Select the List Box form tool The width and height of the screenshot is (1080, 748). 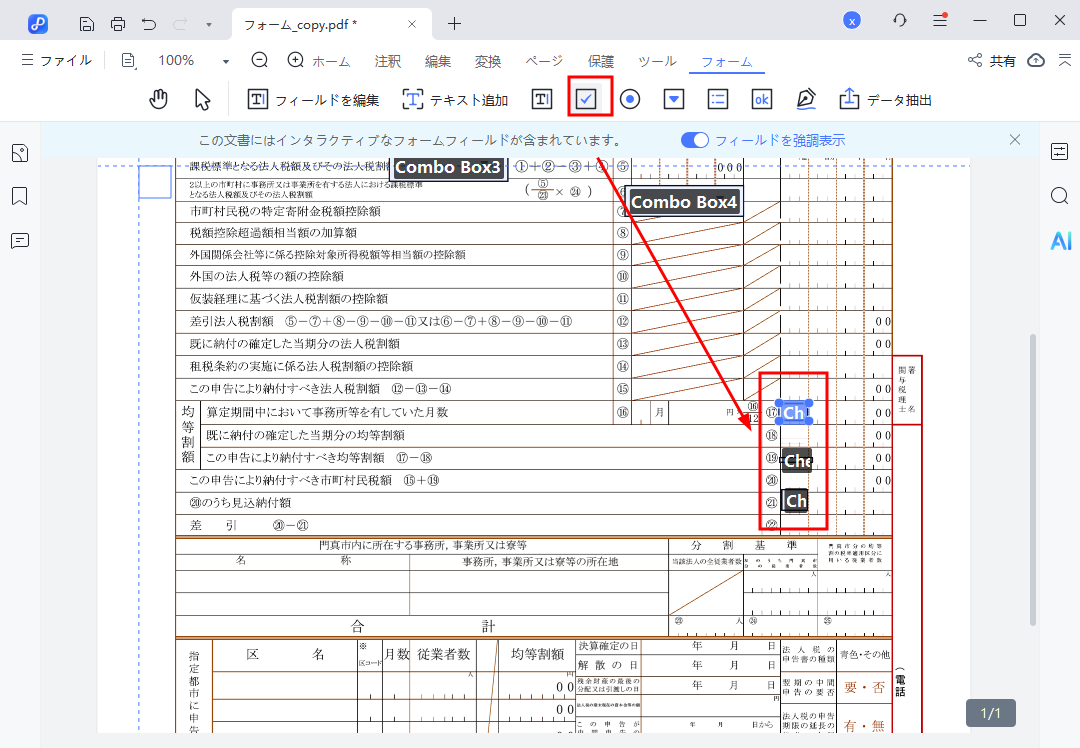pos(717,98)
